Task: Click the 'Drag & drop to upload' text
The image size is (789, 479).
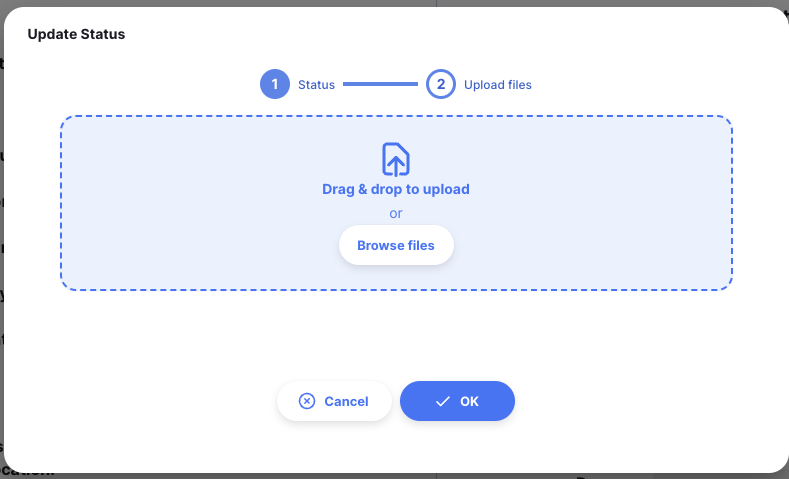Action: [x=396, y=189]
